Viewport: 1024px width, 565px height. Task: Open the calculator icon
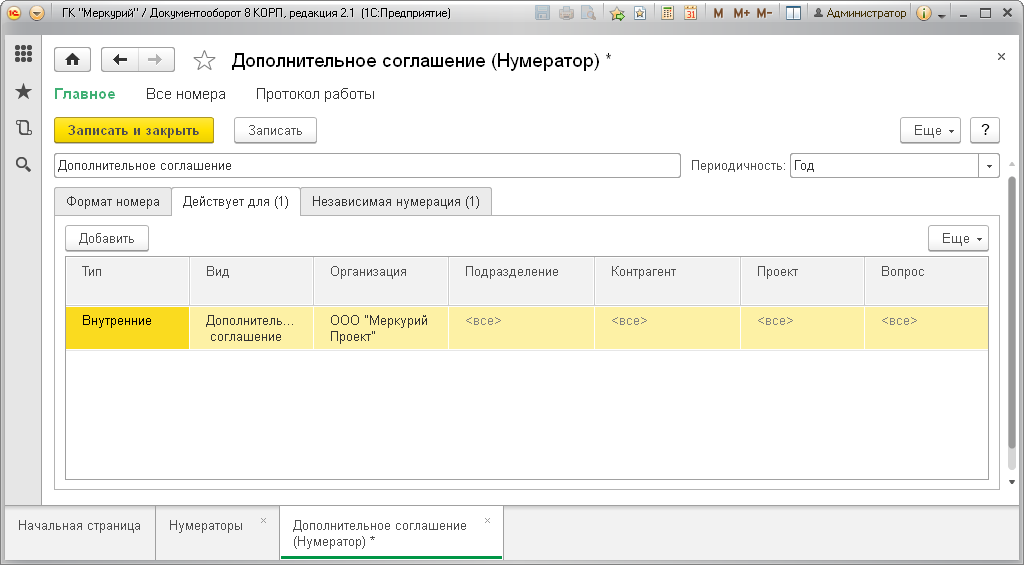coord(667,13)
